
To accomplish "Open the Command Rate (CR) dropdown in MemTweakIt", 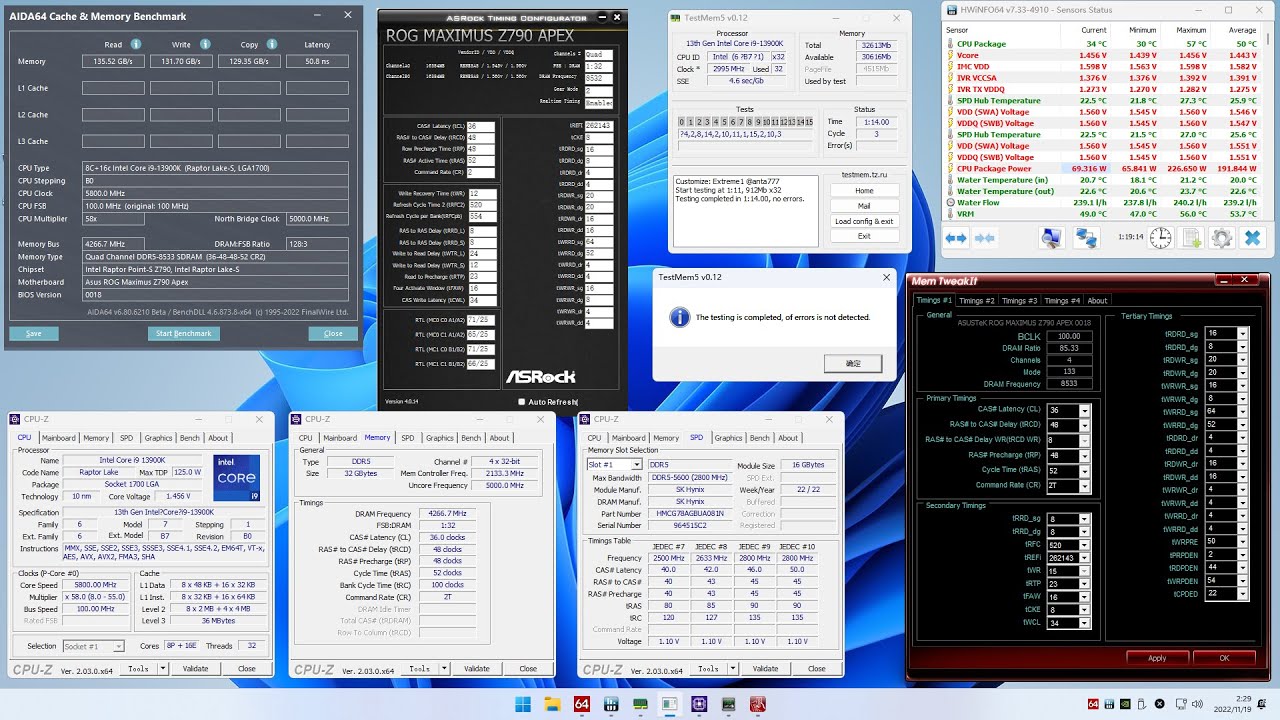I will click(1084, 485).
